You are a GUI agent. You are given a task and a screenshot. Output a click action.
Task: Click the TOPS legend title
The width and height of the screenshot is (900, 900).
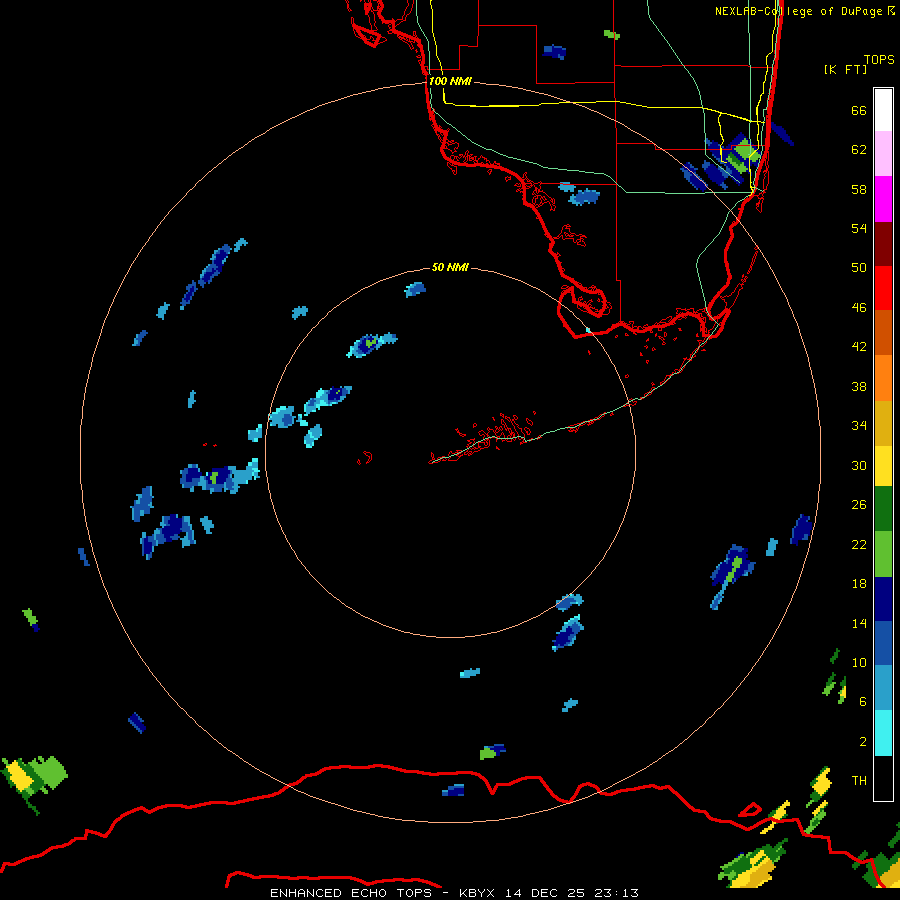(879, 59)
